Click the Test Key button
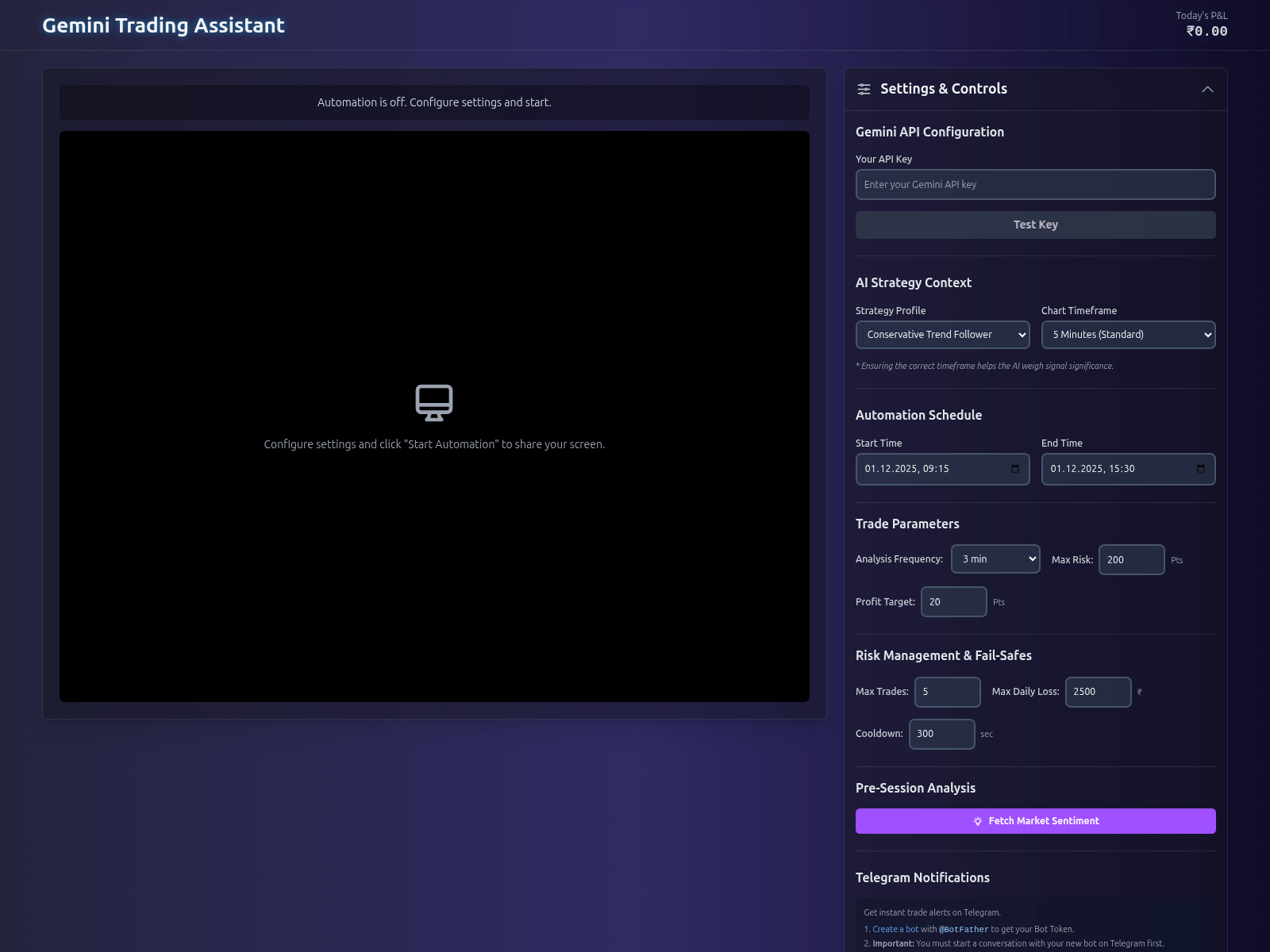1270x952 pixels. tap(1036, 225)
